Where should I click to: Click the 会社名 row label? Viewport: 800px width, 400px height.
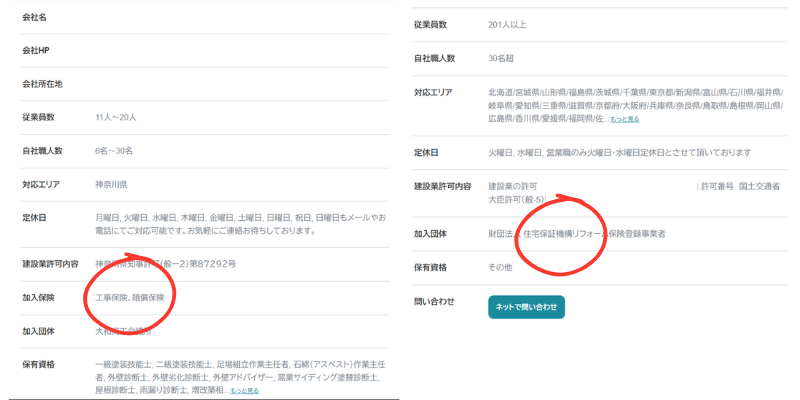[35, 17]
